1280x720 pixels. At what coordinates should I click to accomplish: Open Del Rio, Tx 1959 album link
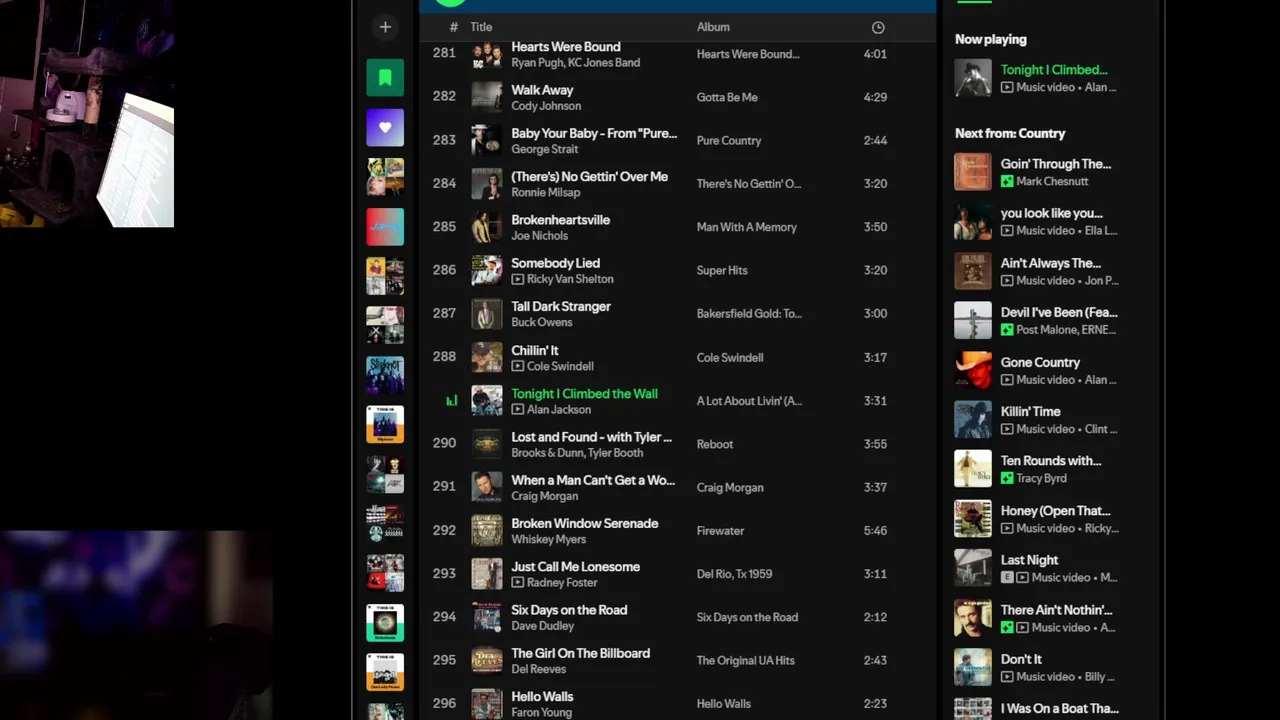[x=735, y=574]
